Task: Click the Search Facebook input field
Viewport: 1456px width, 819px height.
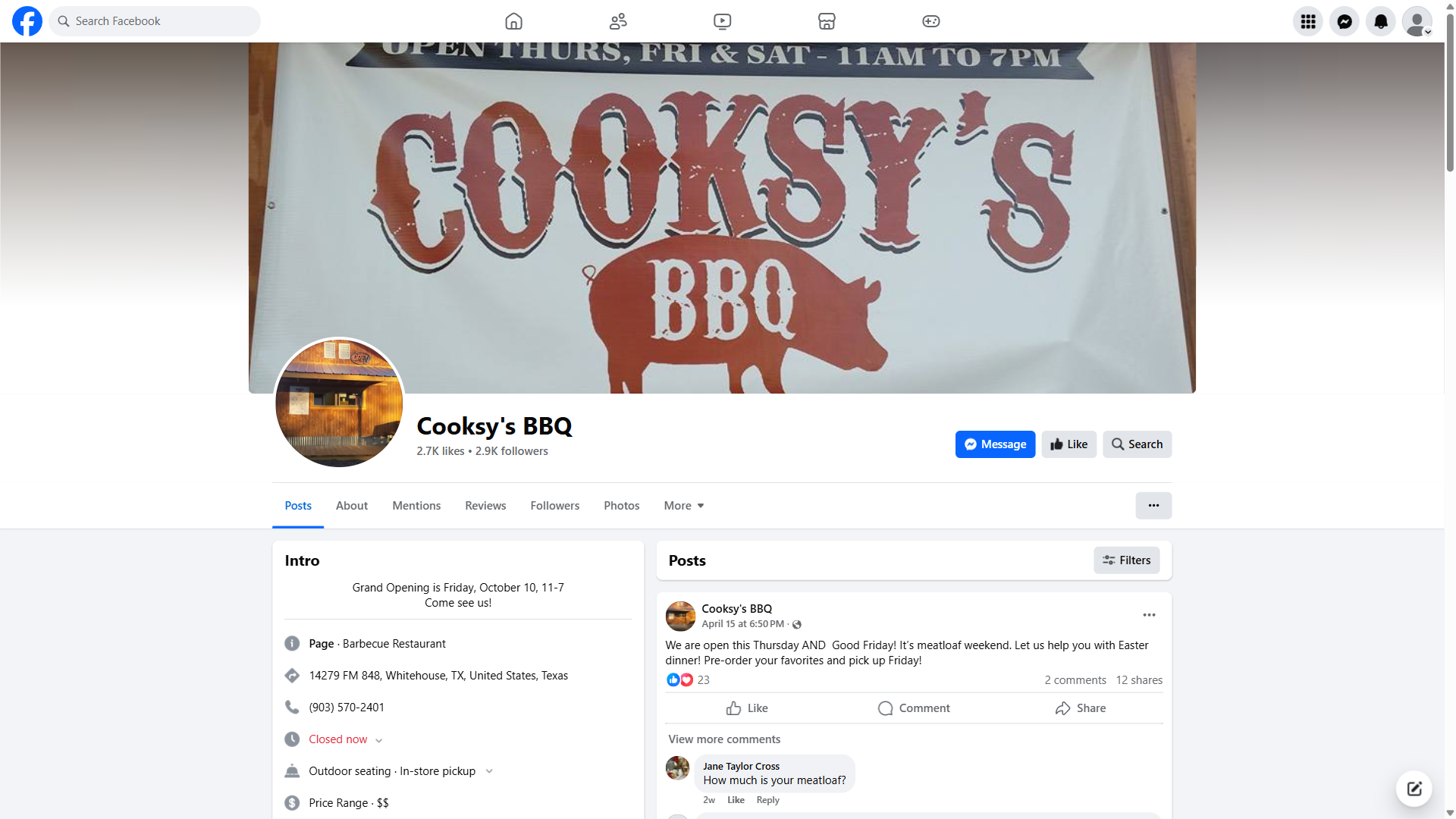Action: (x=155, y=21)
